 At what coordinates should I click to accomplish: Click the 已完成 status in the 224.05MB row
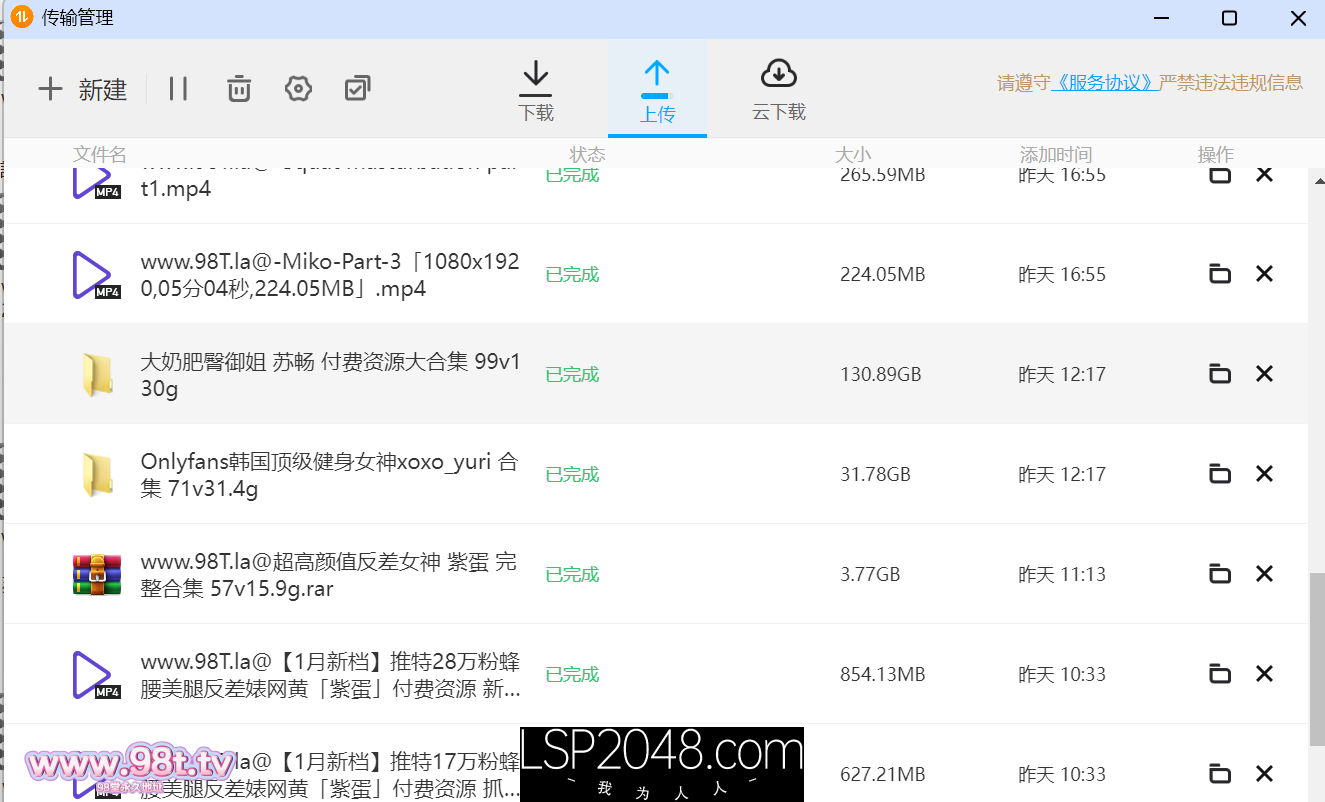point(572,274)
